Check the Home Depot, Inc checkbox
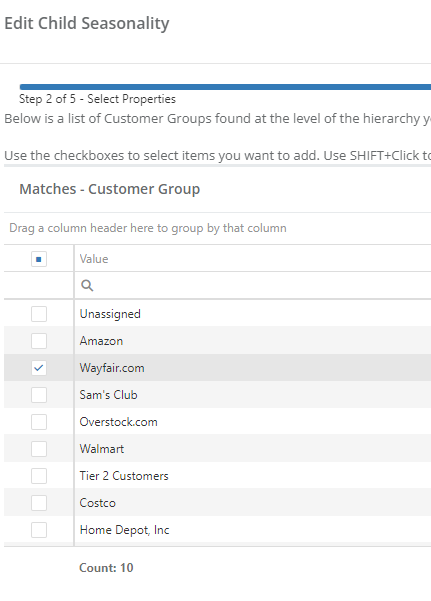The width and height of the screenshot is (431, 601). (x=39, y=530)
